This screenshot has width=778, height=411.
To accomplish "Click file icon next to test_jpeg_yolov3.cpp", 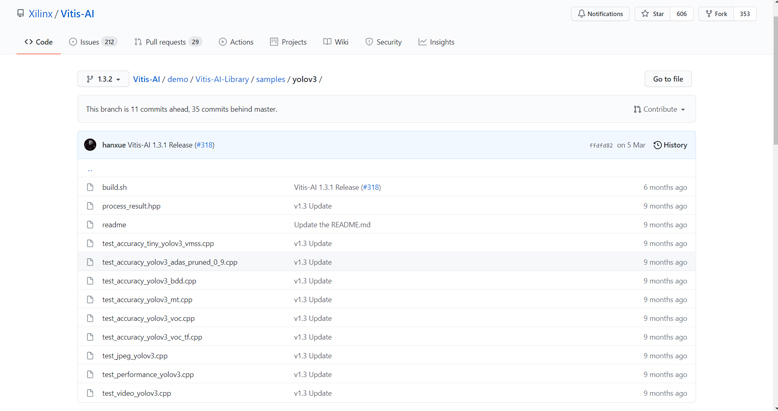I will click(90, 356).
